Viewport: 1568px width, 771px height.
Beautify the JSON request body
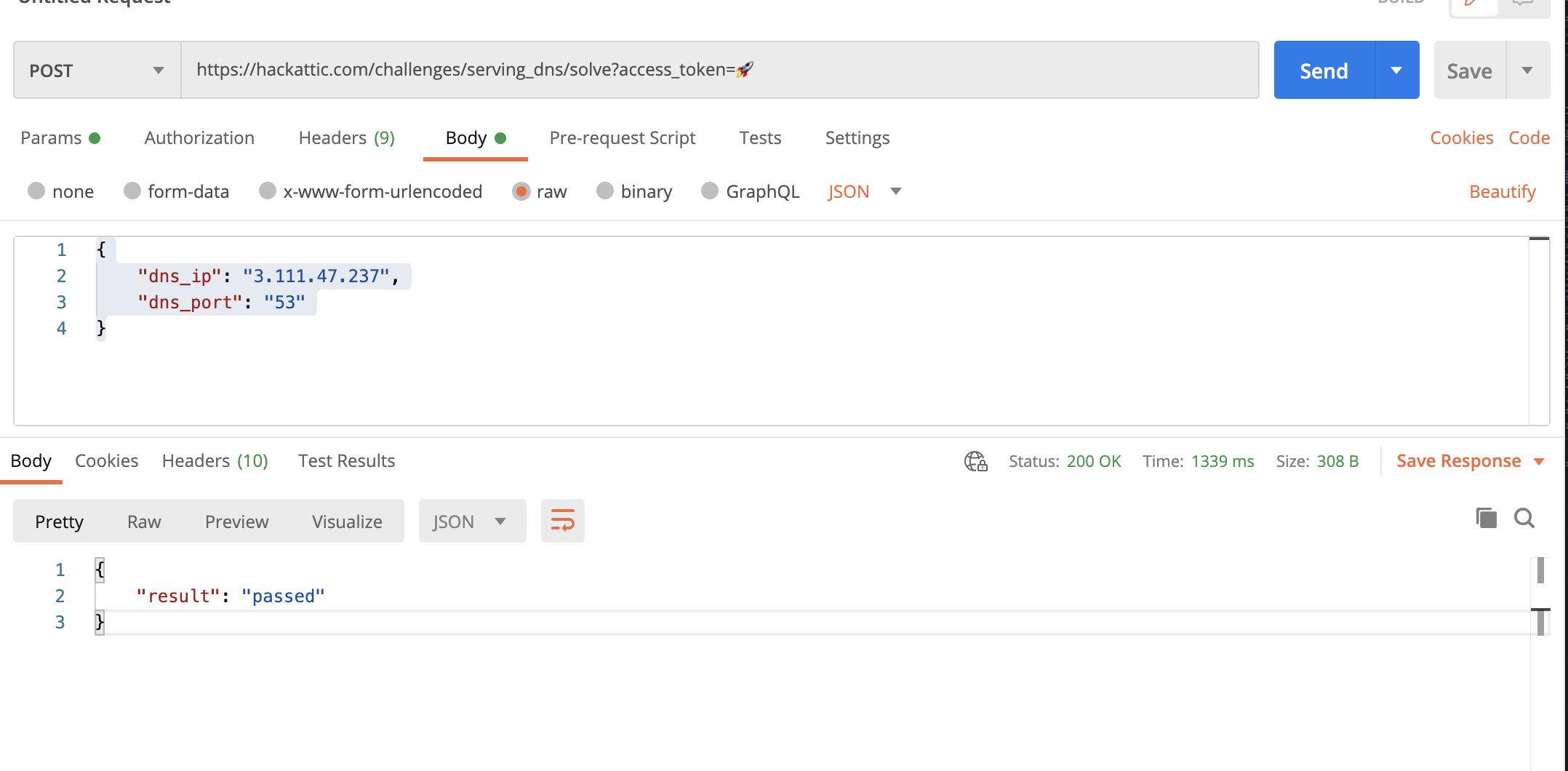click(x=1503, y=191)
